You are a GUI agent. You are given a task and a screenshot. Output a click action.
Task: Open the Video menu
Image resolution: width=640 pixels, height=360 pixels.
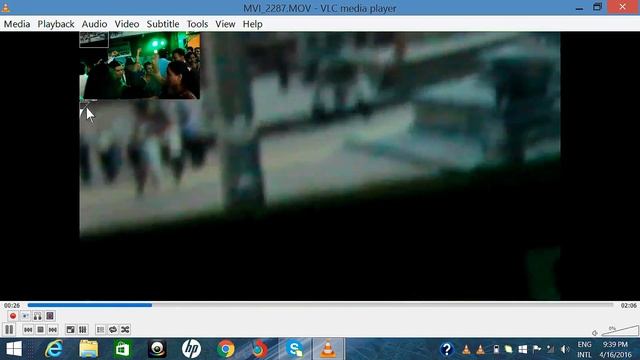pos(127,24)
